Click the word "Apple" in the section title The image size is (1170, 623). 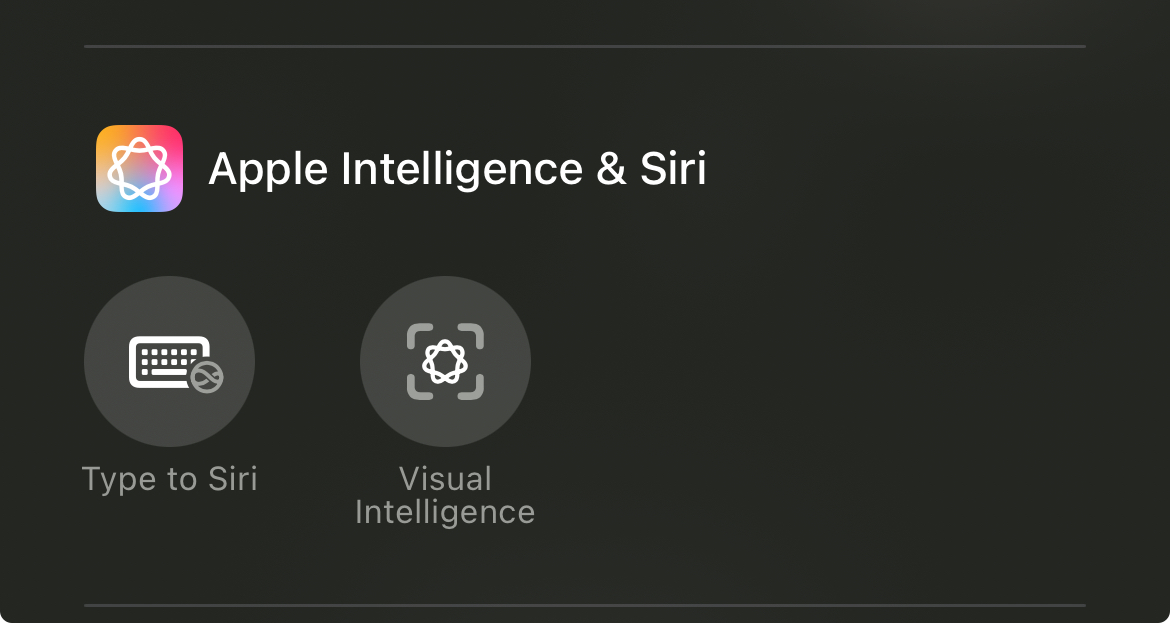tap(267, 169)
